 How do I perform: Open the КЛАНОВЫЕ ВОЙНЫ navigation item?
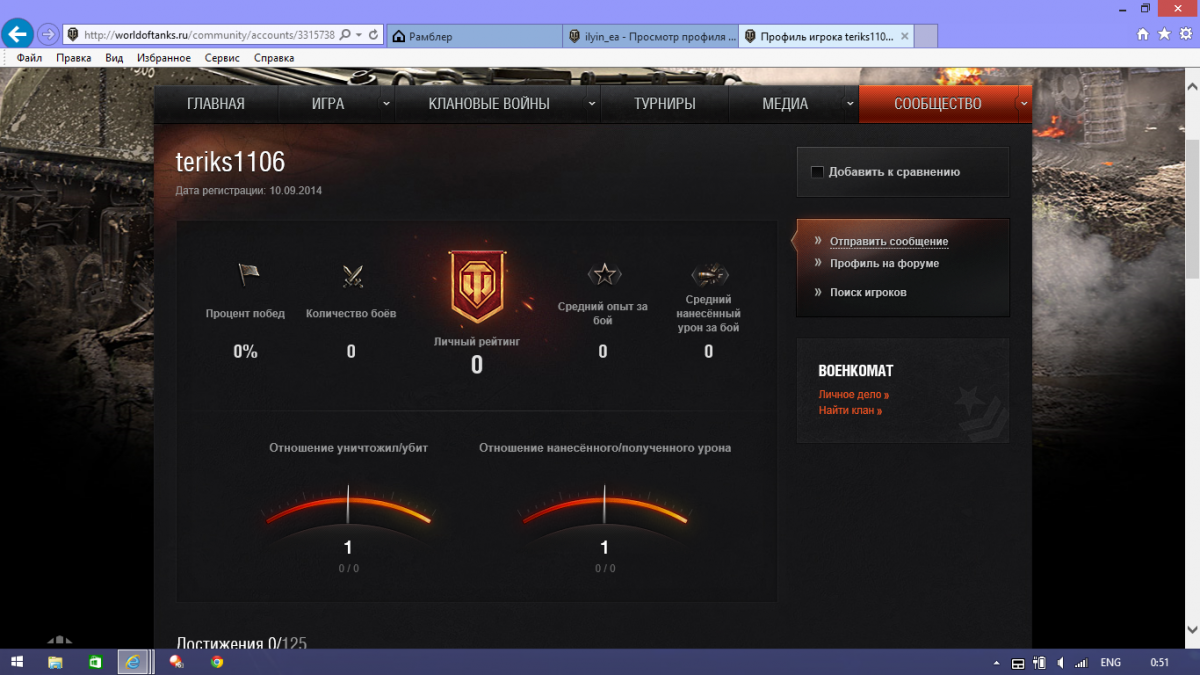click(x=489, y=104)
